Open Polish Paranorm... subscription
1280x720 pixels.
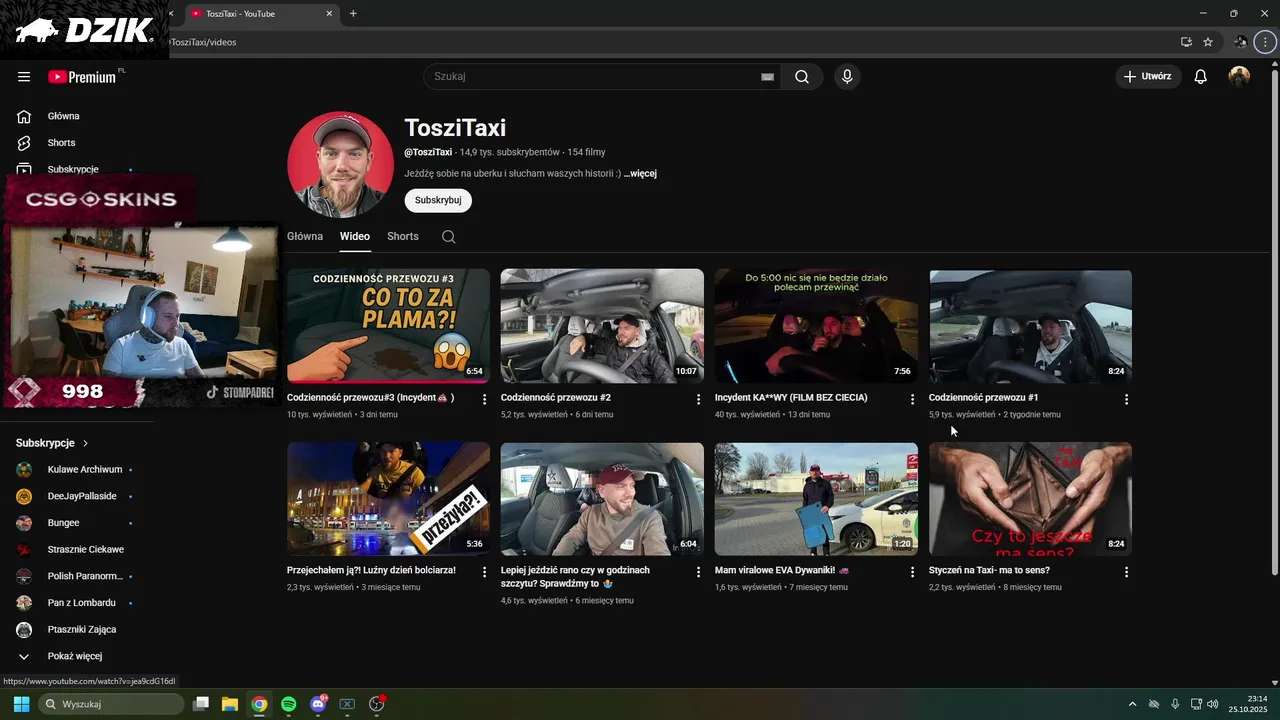[85, 576]
